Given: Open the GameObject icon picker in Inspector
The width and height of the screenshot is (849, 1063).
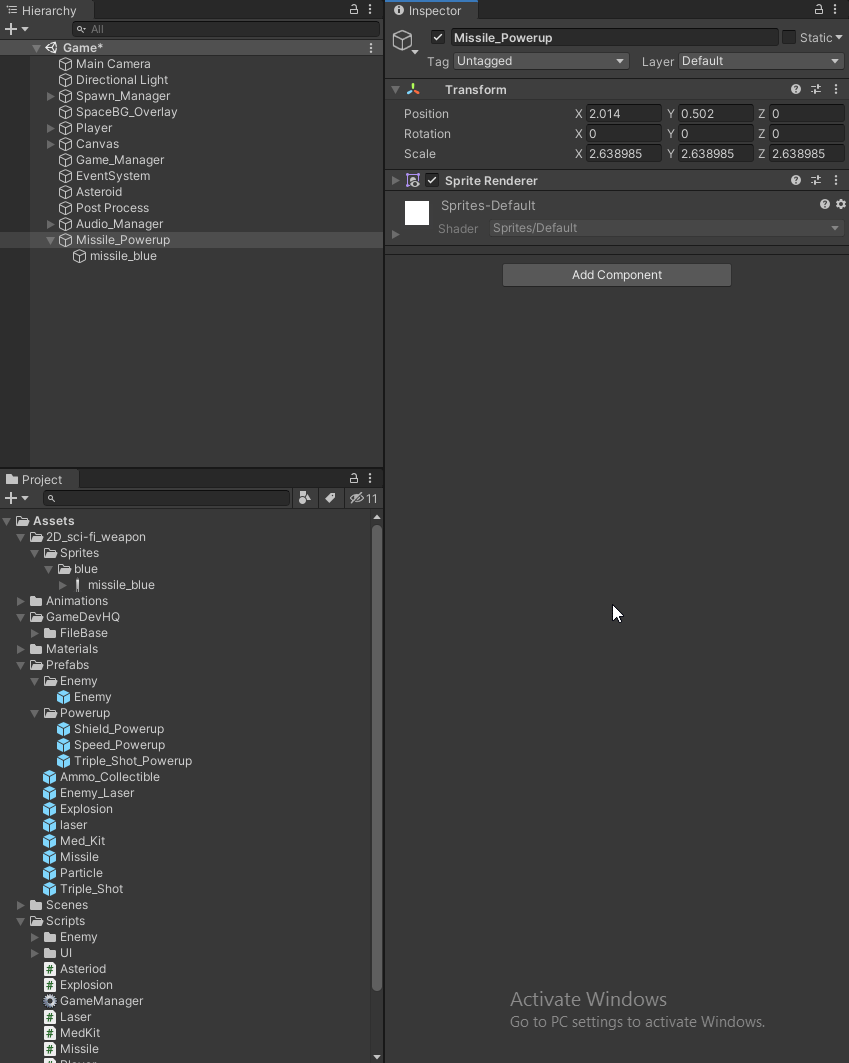Looking at the screenshot, I should 404,41.
